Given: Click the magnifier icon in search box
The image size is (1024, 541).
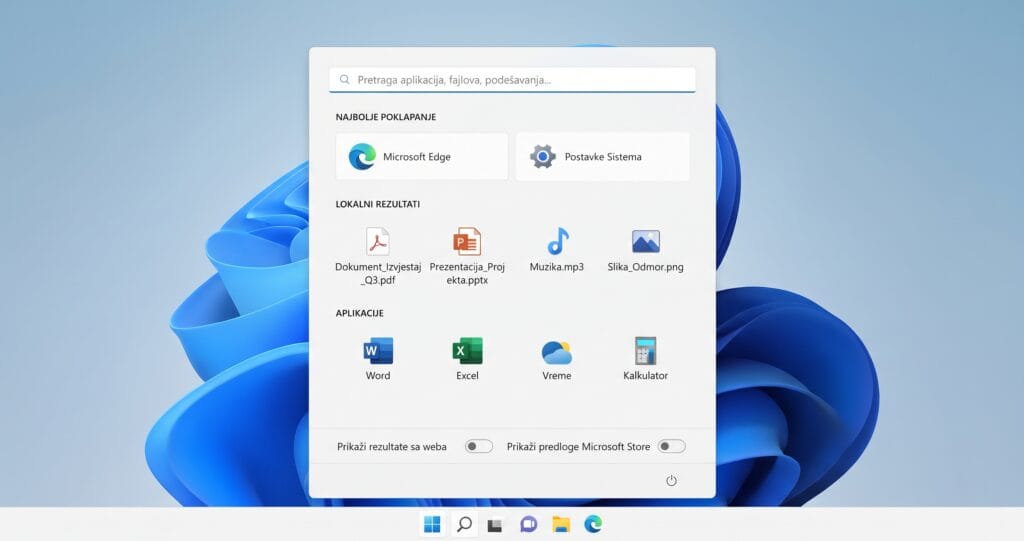Looking at the screenshot, I should [x=345, y=80].
